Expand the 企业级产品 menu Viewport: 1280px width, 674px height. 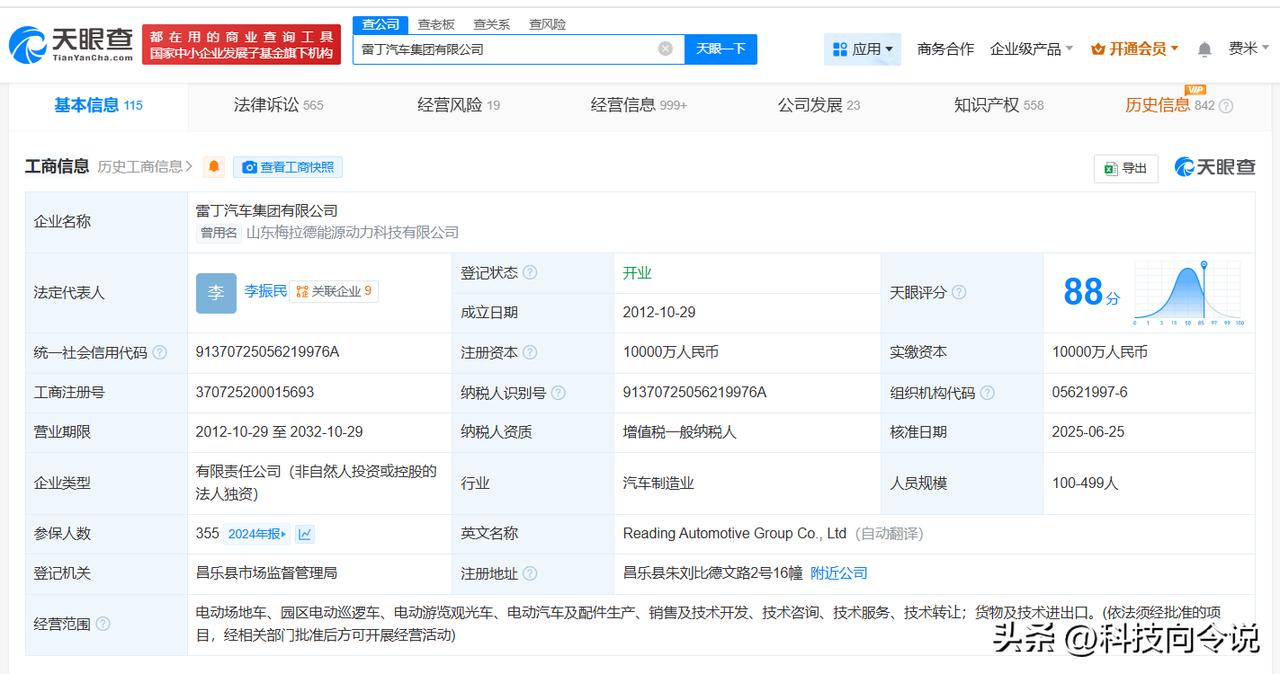(x=1031, y=49)
